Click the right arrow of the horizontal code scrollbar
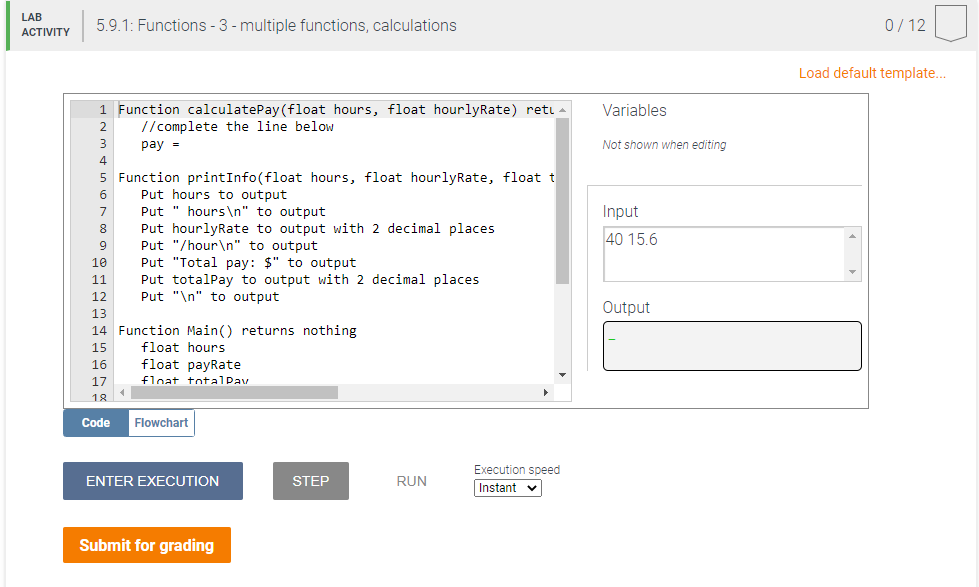 click(x=545, y=392)
